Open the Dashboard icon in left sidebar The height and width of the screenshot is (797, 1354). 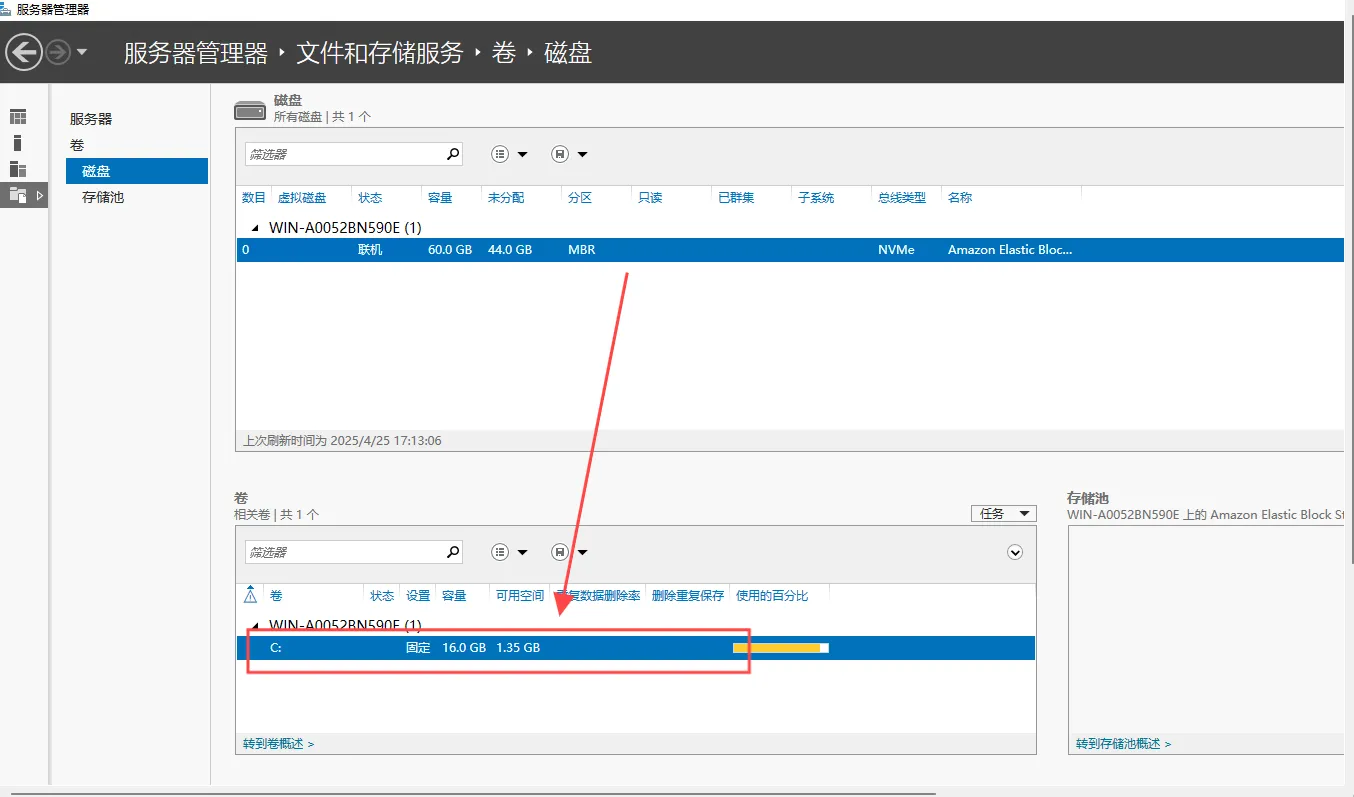(18, 117)
